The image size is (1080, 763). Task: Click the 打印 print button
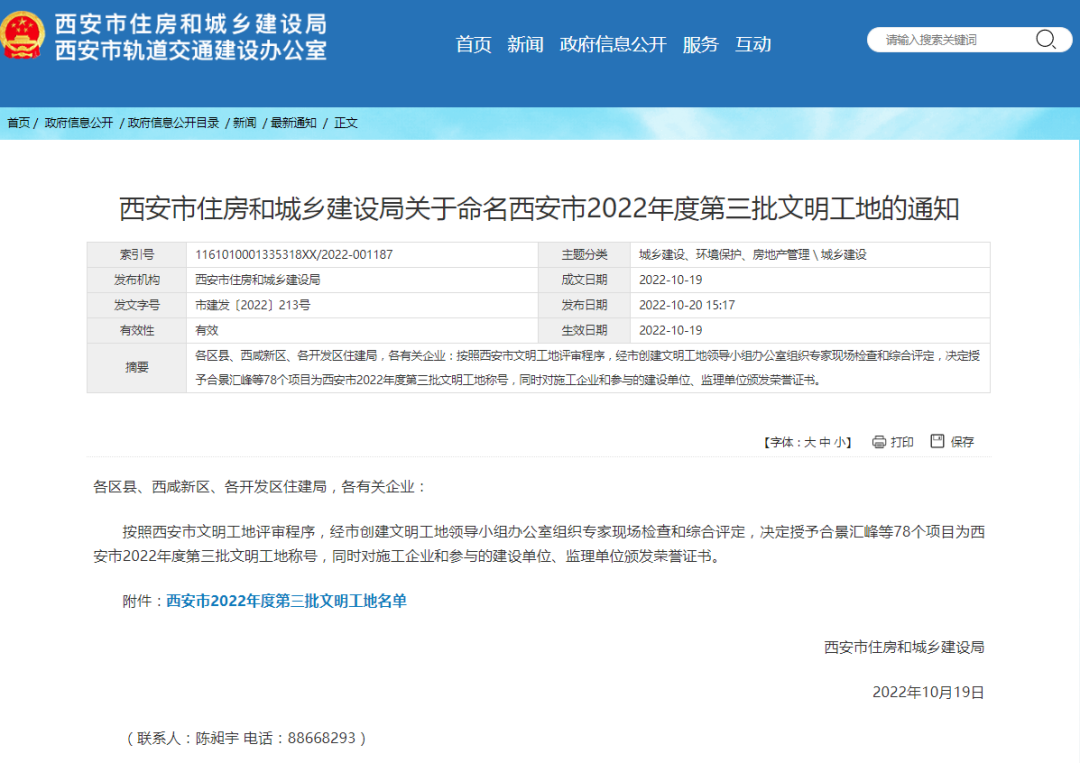click(902, 441)
